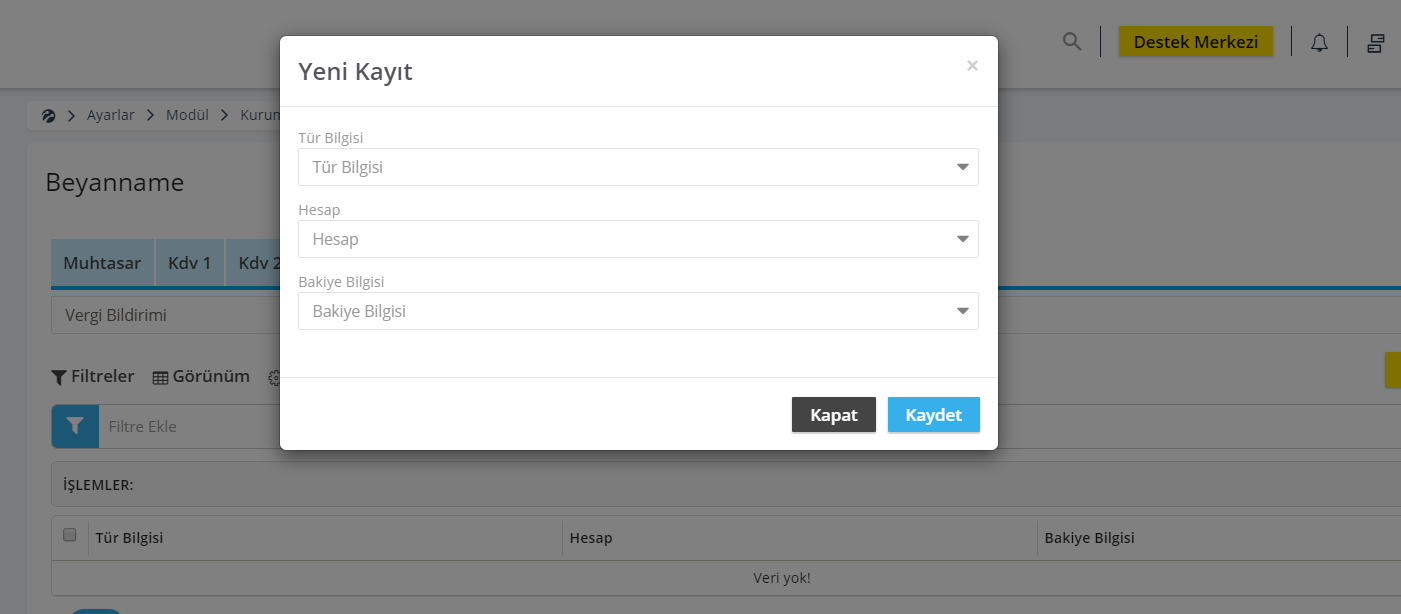Switch to the Muhtasar tab
The width and height of the screenshot is (1401, 614).
[102, 263]
